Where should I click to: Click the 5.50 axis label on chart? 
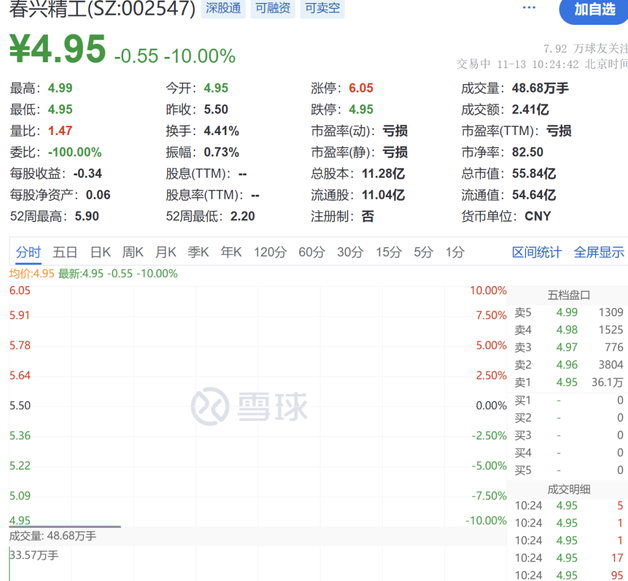click(x=20, y=406)
